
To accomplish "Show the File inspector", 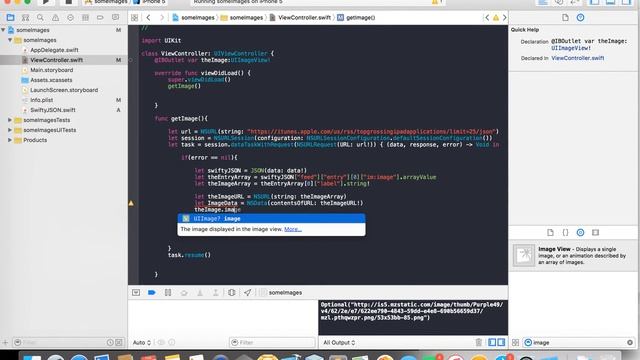I will 565,18.
